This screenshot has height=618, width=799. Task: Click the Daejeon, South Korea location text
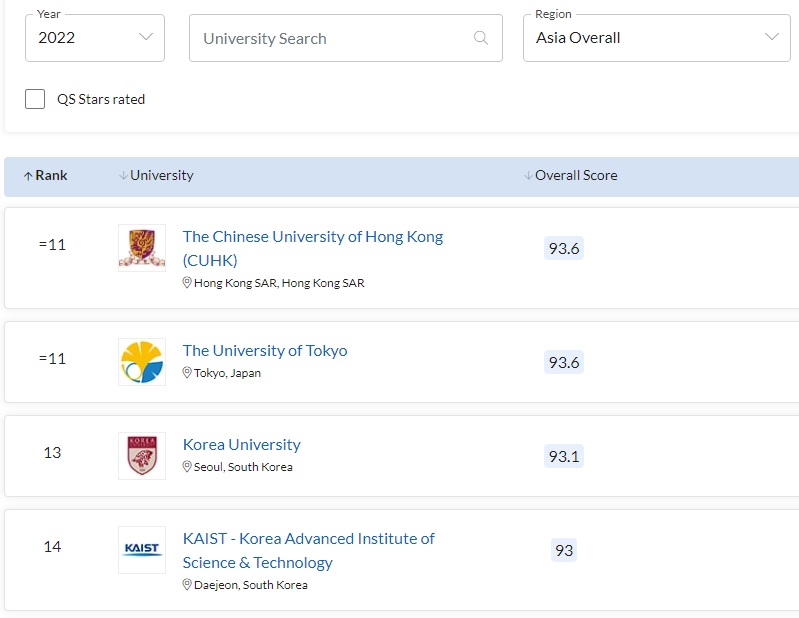click(x=251, y=585)
